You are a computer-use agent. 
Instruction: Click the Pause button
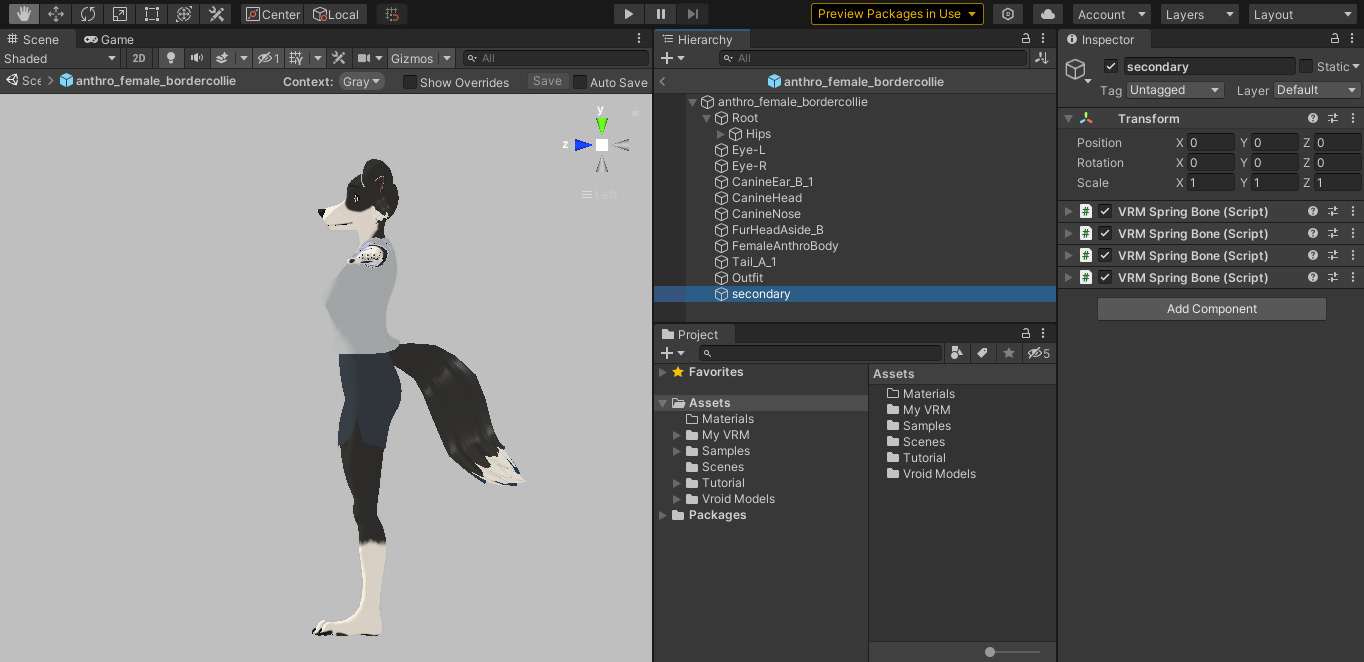point(661,14)
